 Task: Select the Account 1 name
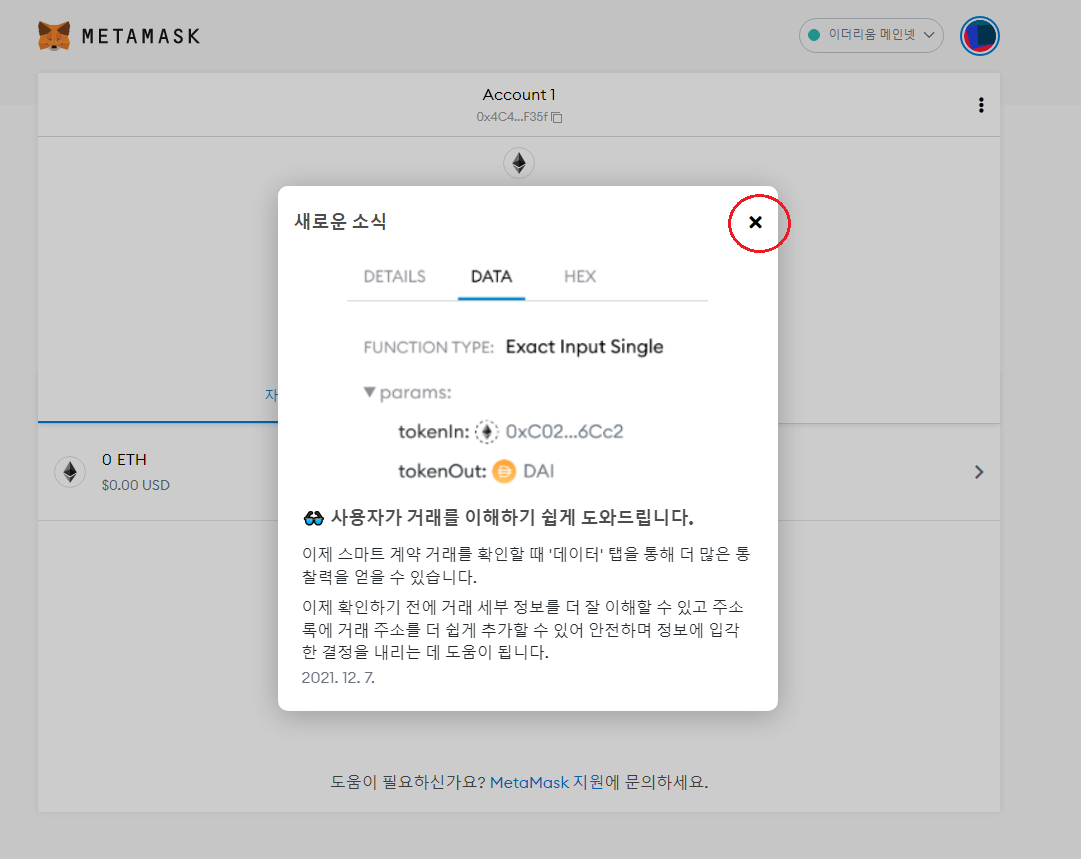click(x=518, y=94)
